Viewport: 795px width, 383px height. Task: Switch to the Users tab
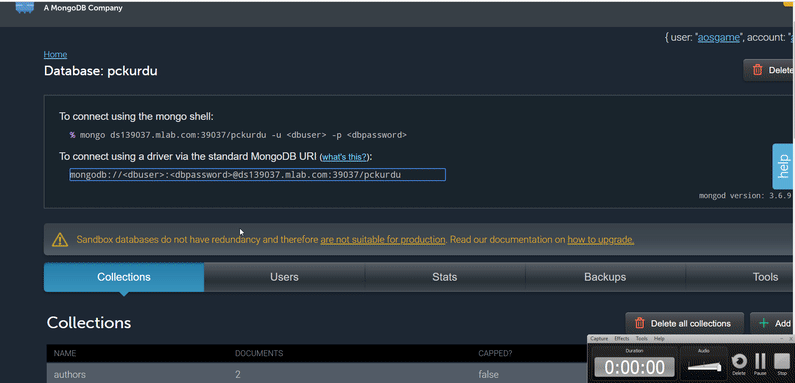point(284,277)
